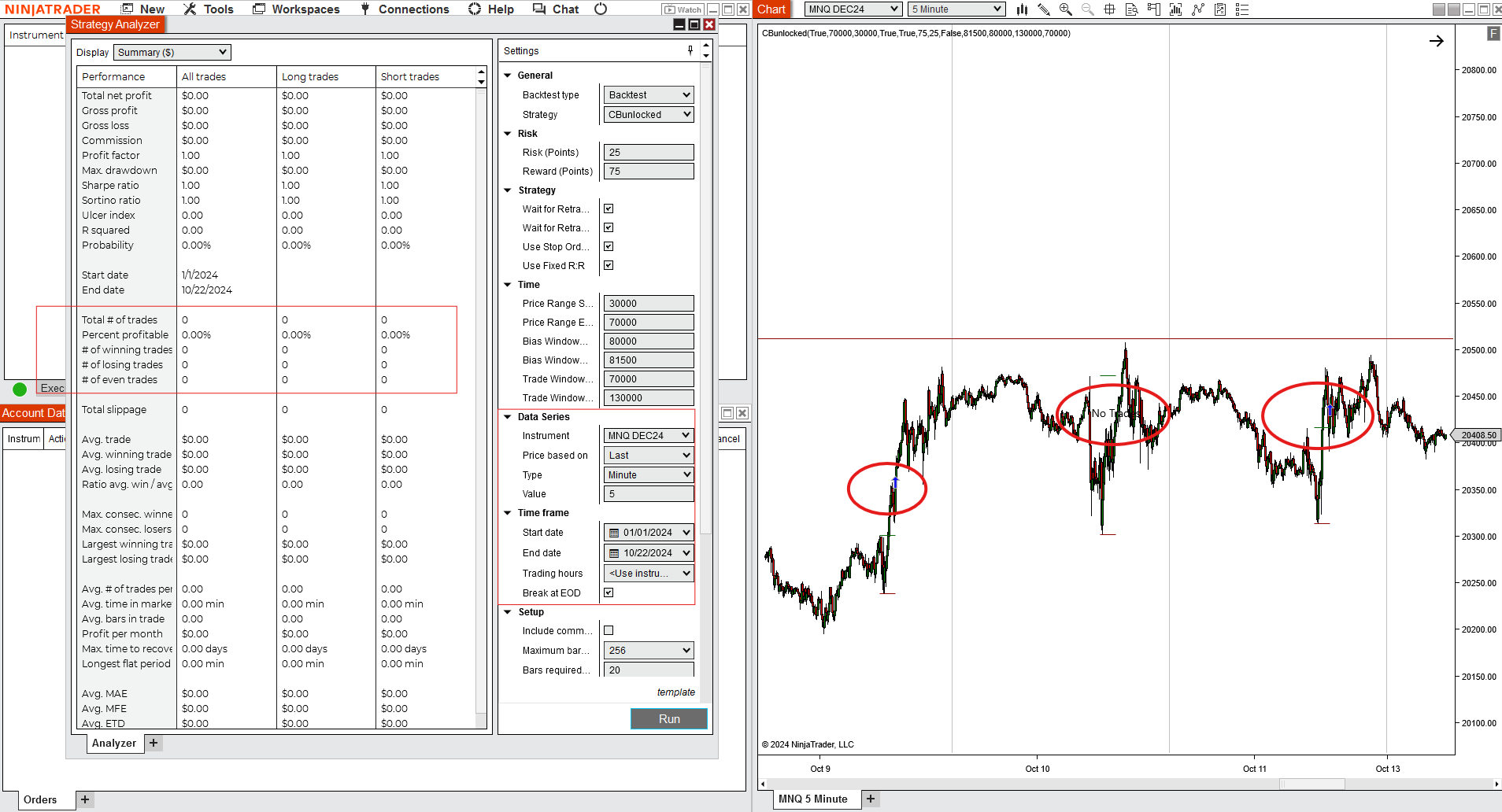The width and height of the screenshot is (1502, 812).
Task: Collapse the Time frame section
Action: coord(508,513)
